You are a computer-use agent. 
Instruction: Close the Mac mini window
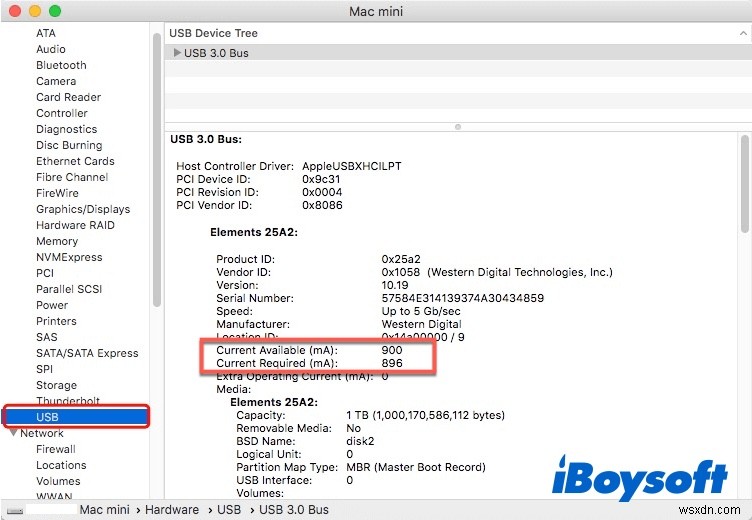click(15, 11)
